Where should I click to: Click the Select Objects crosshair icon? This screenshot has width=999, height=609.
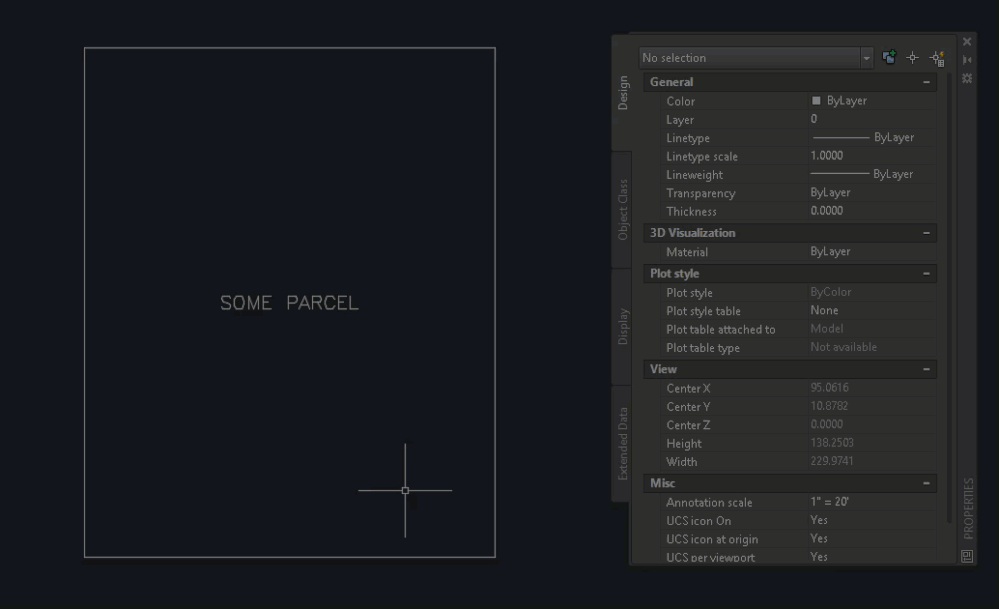coord(912,57)
